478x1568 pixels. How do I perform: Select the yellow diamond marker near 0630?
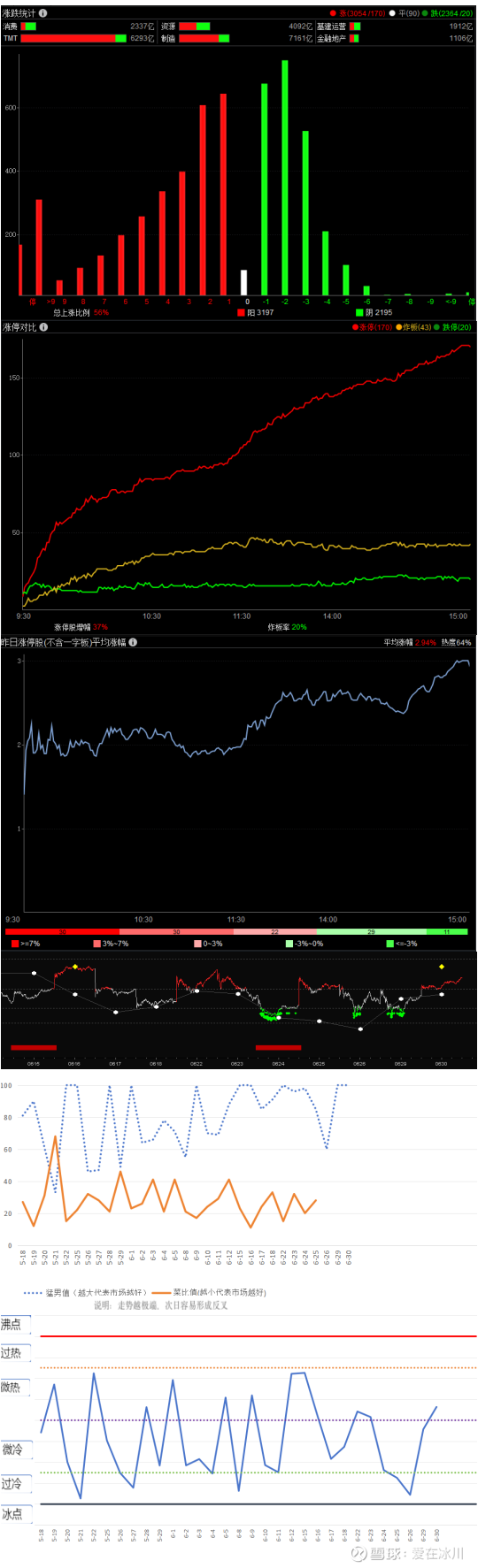[x=442, y=967]
